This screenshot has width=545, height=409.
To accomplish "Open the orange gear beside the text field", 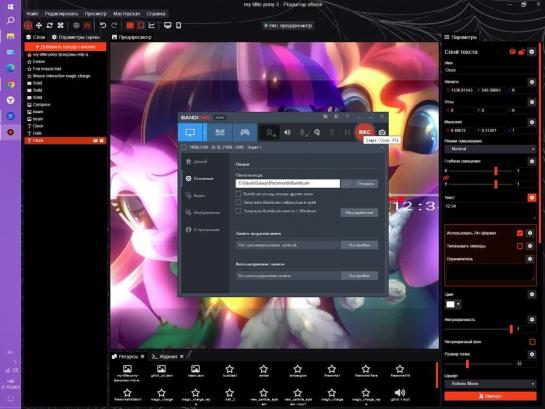I will pyautogui.click(x=531, y=197).
